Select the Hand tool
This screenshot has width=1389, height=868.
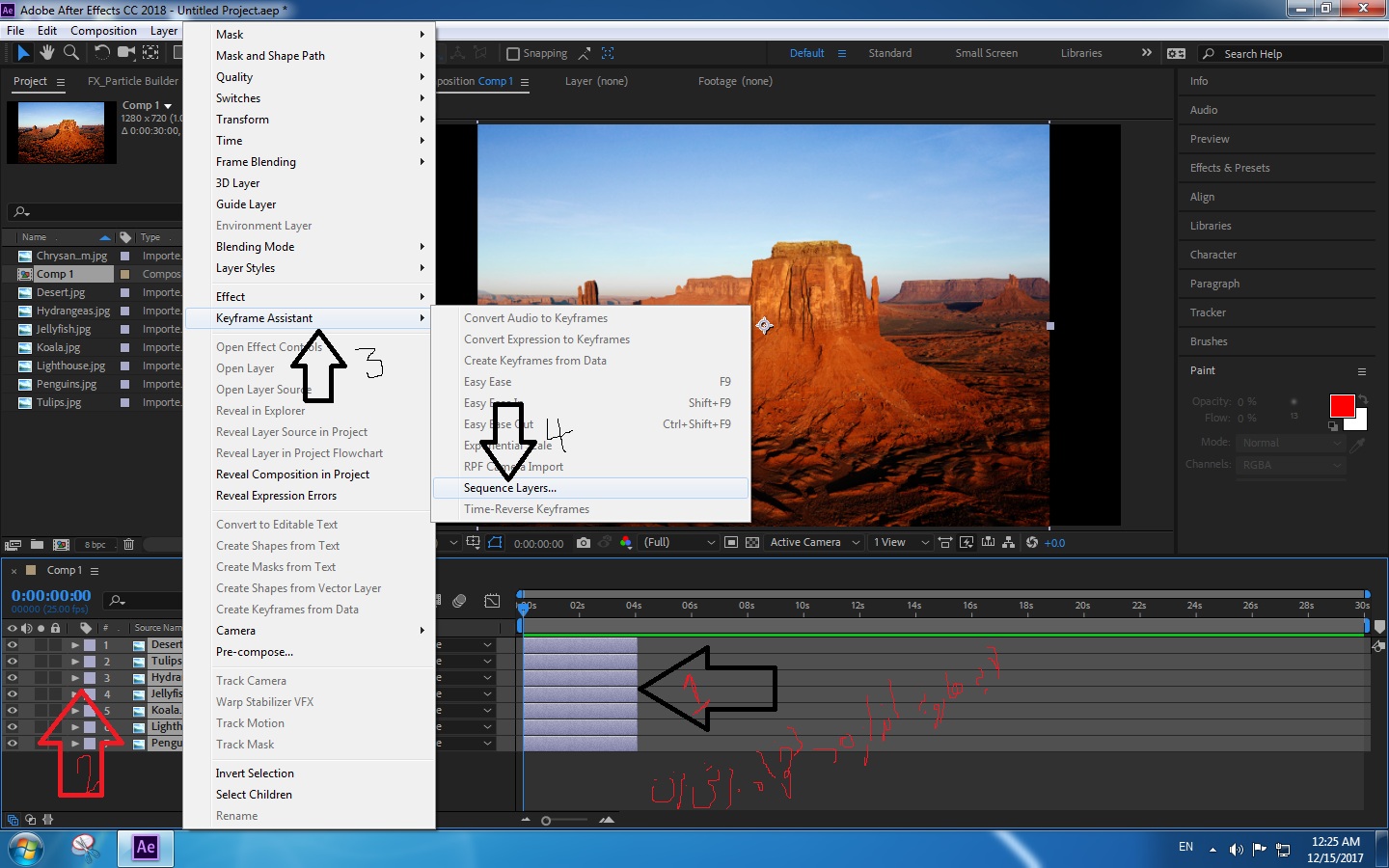(x=48, y=53)
